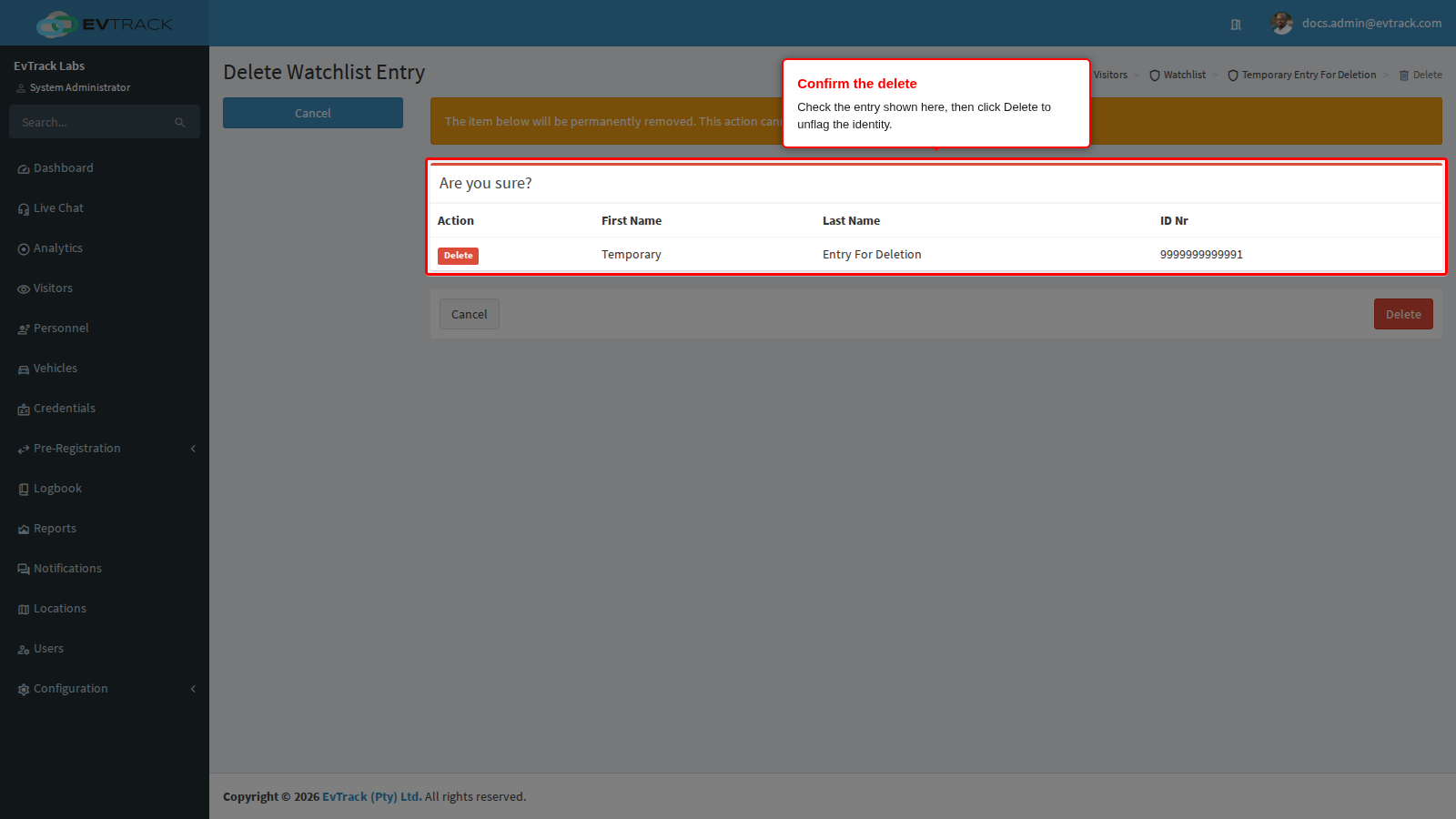Click the 'Are you sure?' heading
This screenshot has width=1456, height=819.
[486, 183]
